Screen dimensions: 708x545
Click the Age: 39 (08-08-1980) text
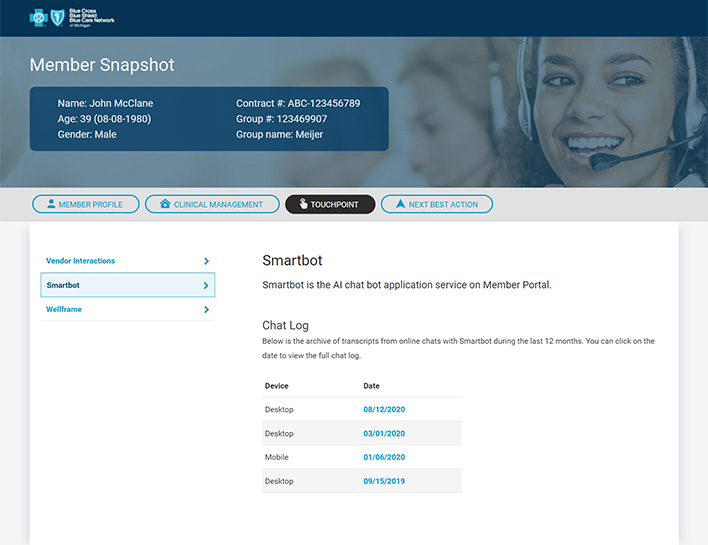click(x=104, y=119)
